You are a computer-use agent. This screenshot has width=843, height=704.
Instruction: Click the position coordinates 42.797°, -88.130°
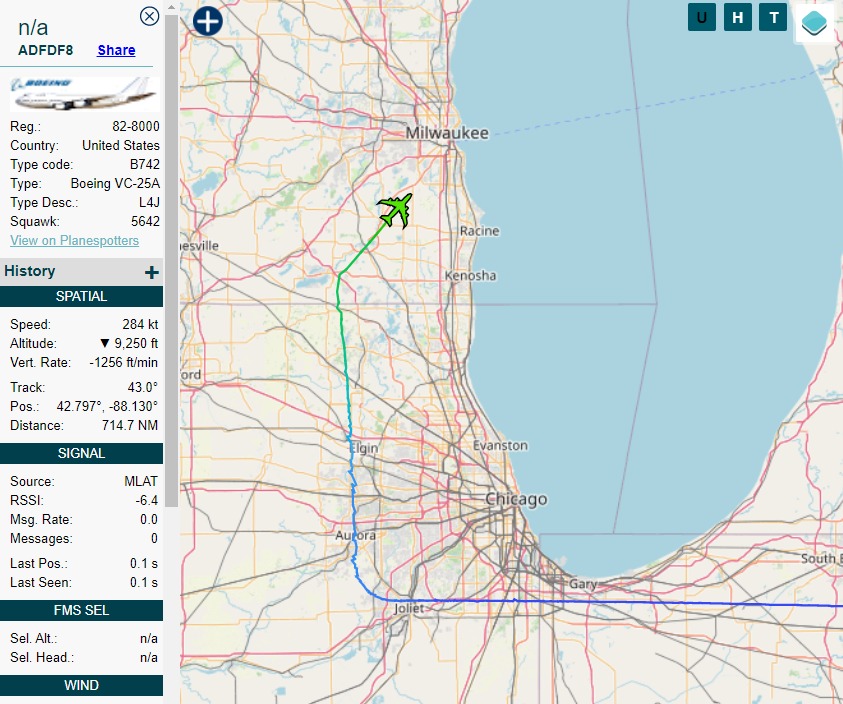click(108, 406)
